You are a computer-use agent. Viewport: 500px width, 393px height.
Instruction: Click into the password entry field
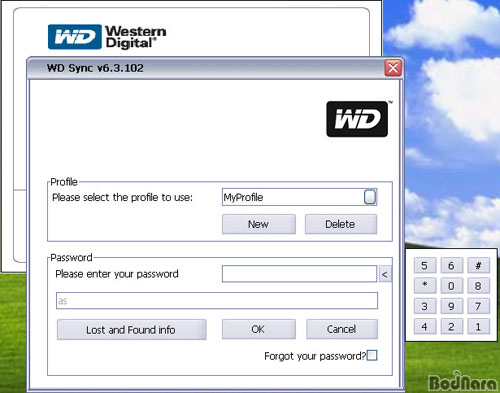click(x=299, y=274)
